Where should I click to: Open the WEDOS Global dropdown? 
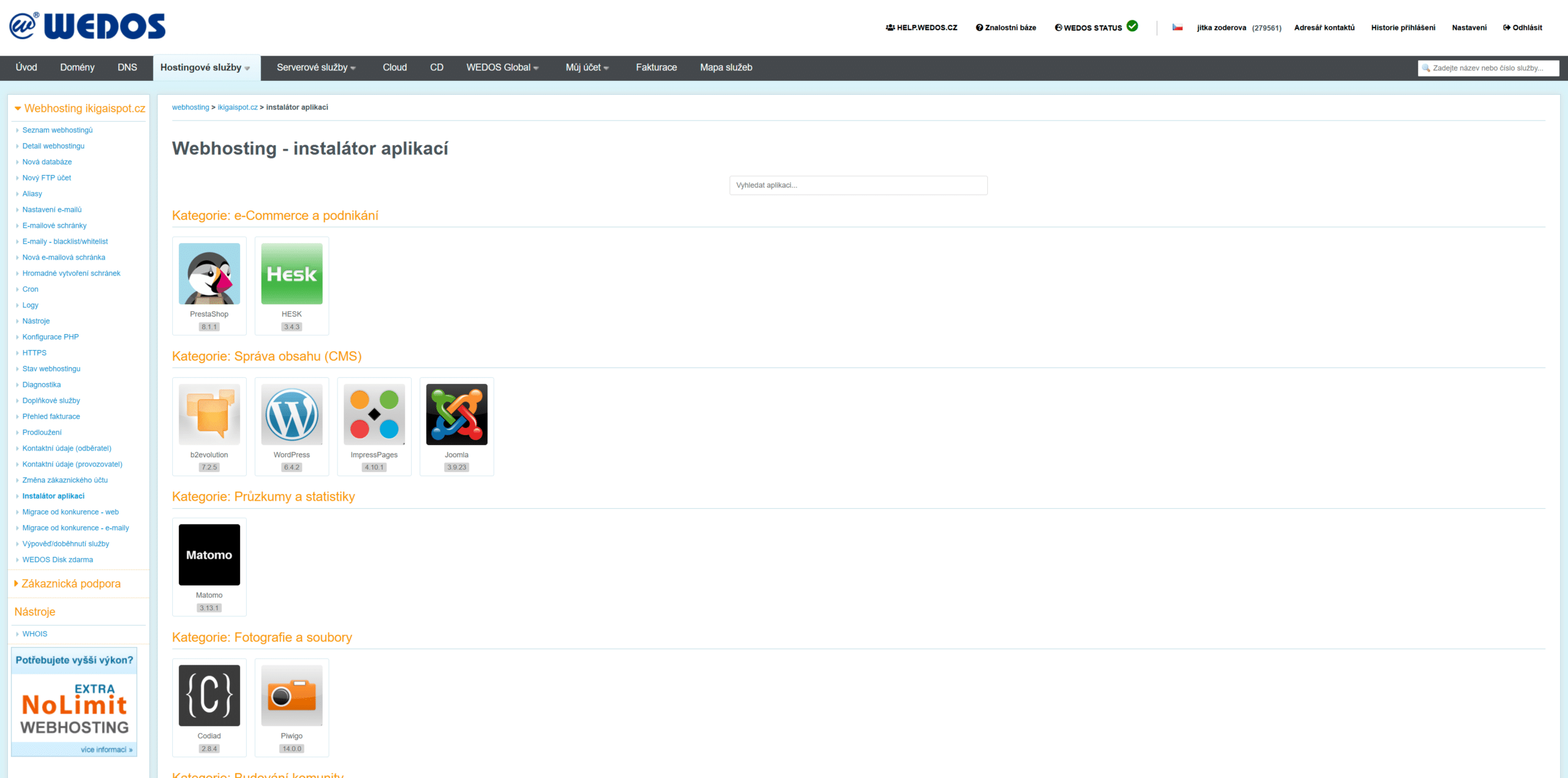click(502, 67)
